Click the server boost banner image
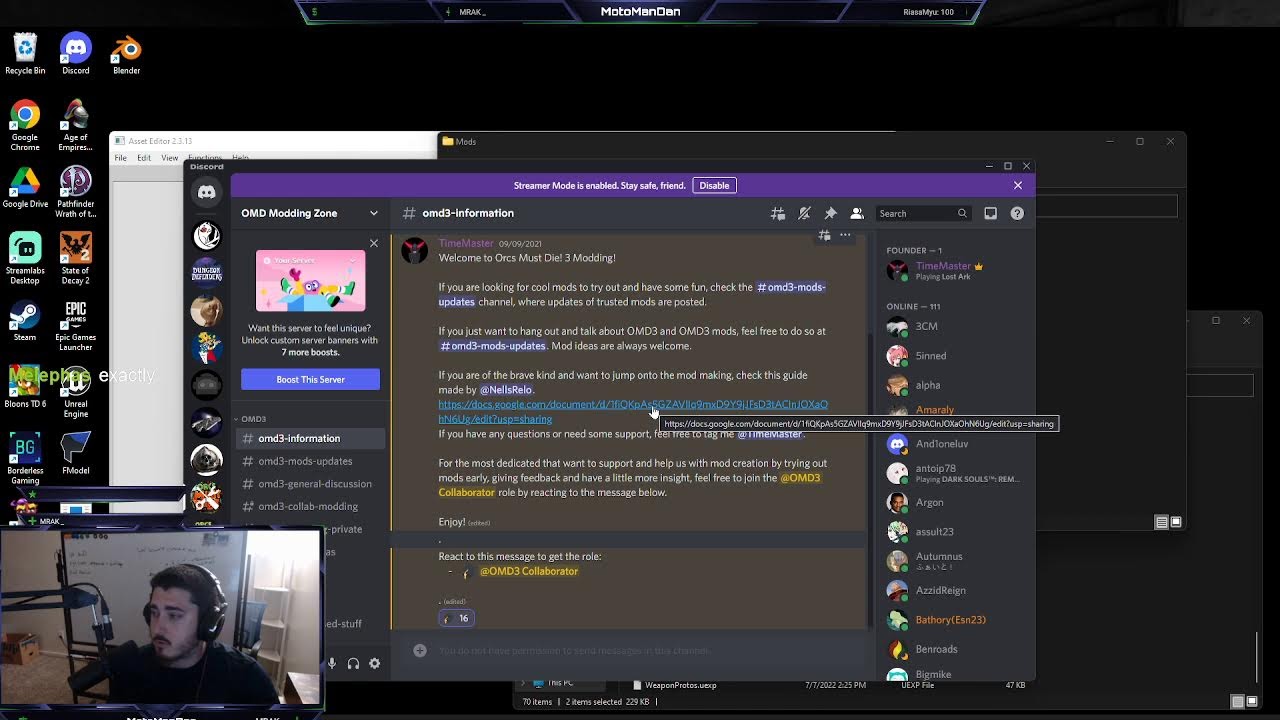Screen dimensions: 1280x720 (310, 281)
